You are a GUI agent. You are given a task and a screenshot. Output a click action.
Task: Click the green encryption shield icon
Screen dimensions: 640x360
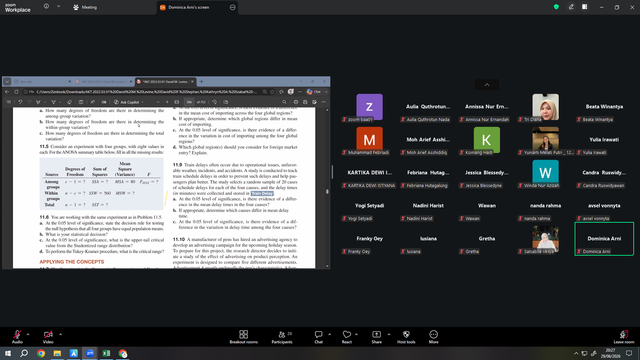coord(556,7)
